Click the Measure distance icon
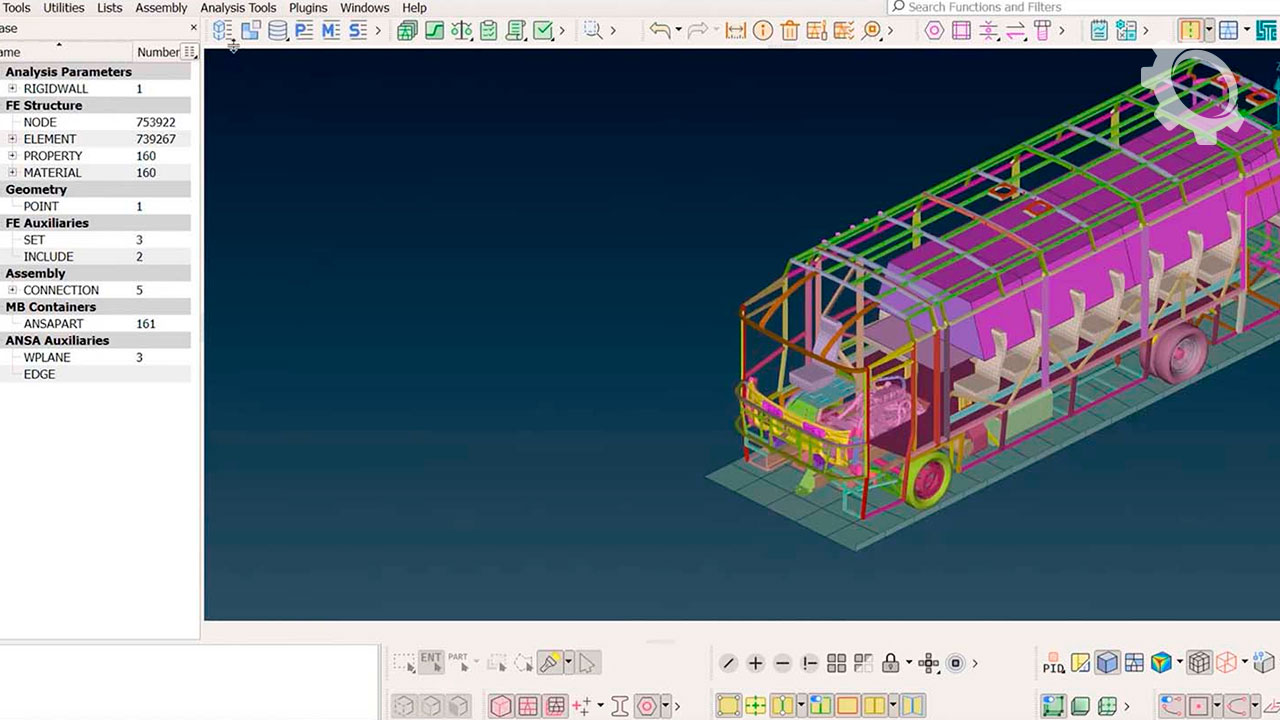 736,30
